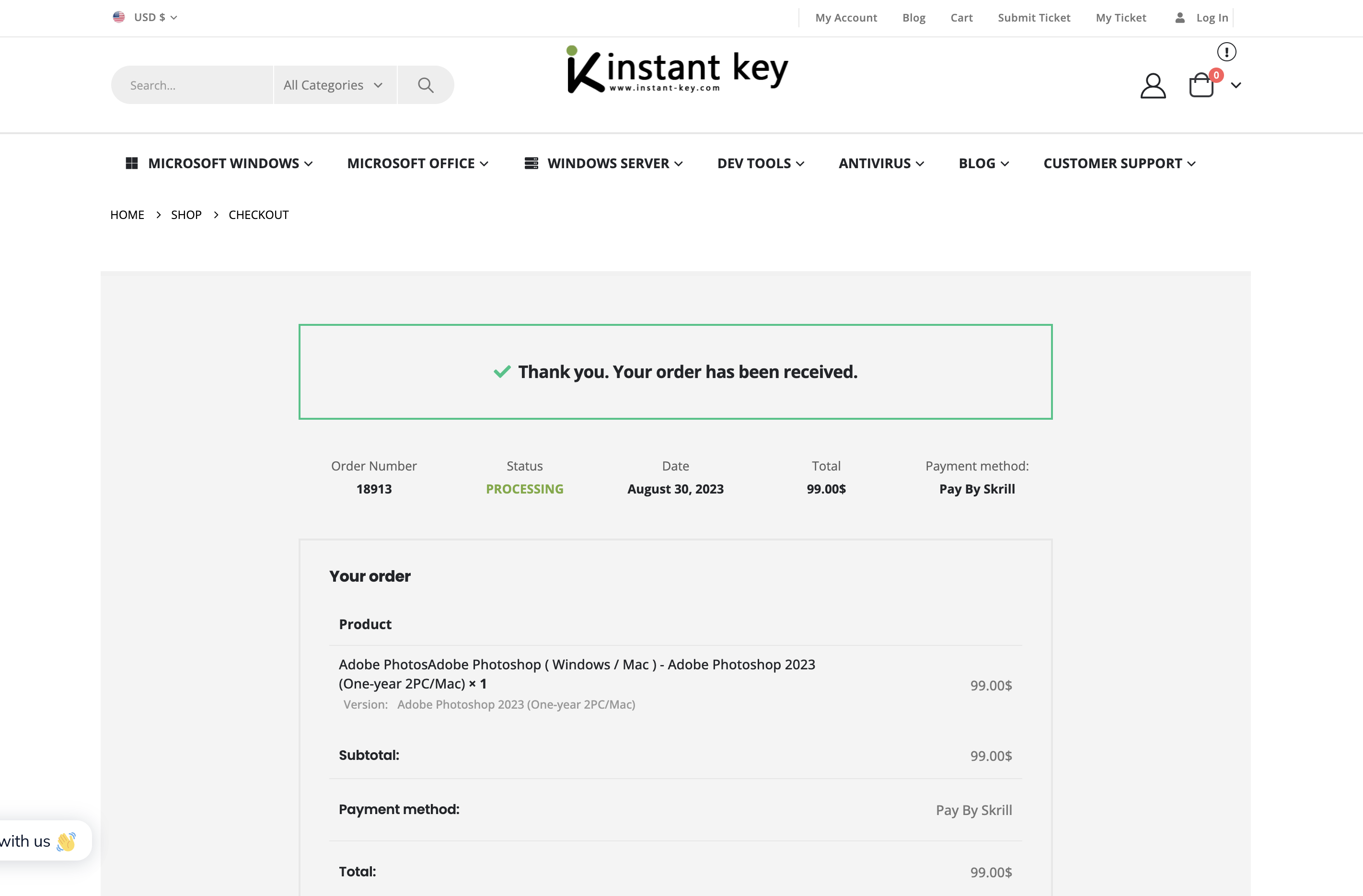Click the magnifying glass search icon
The image size is (1363, 896).
click(425, 85)
